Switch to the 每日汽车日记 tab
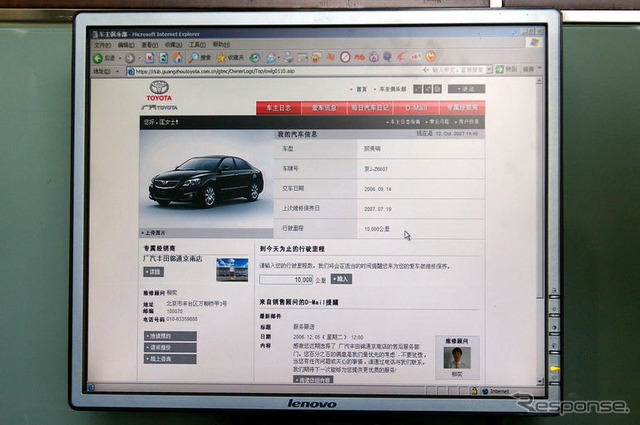The image size is (640, 425). (370, 108)
